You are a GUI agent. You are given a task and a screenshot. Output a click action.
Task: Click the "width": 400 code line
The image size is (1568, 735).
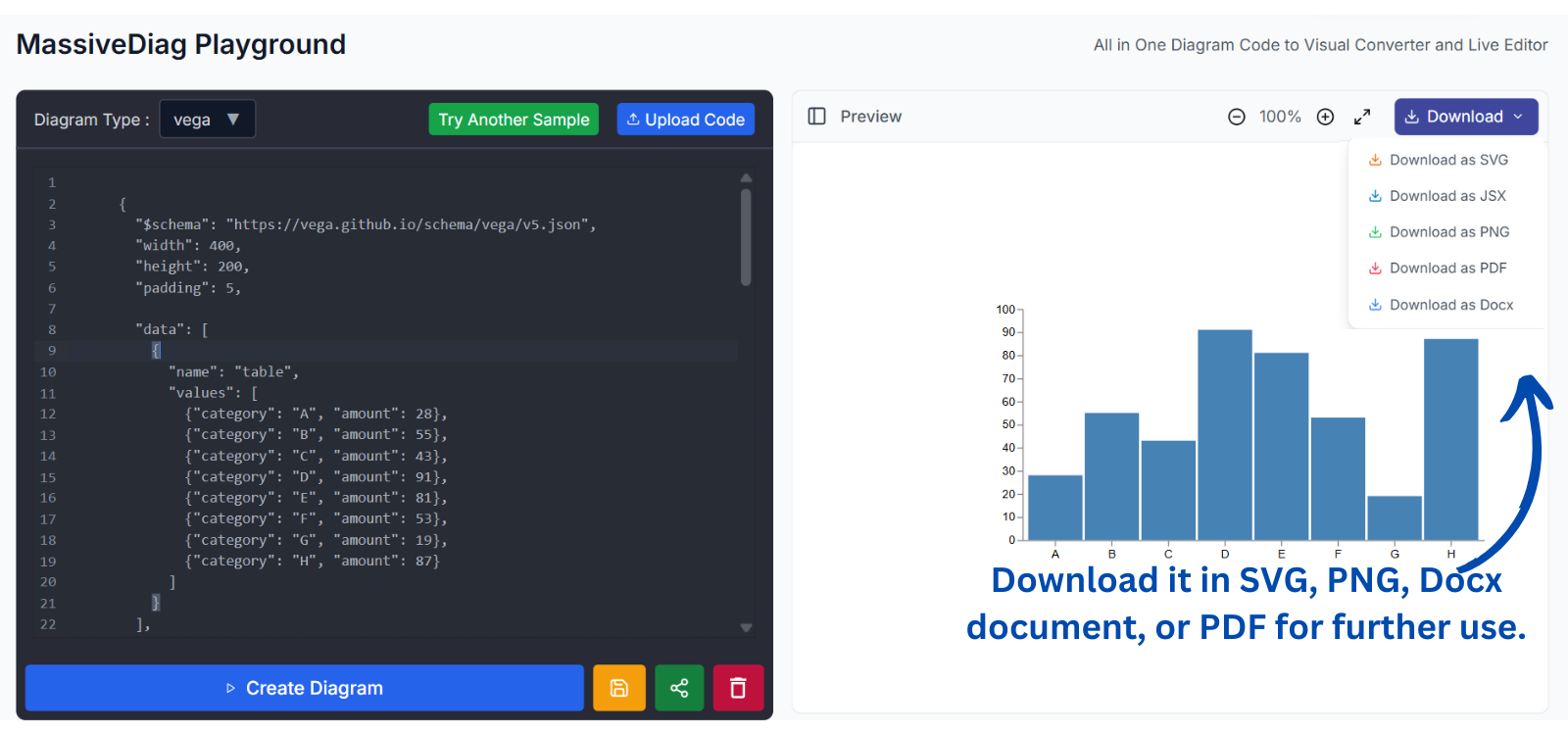point(188,245)
